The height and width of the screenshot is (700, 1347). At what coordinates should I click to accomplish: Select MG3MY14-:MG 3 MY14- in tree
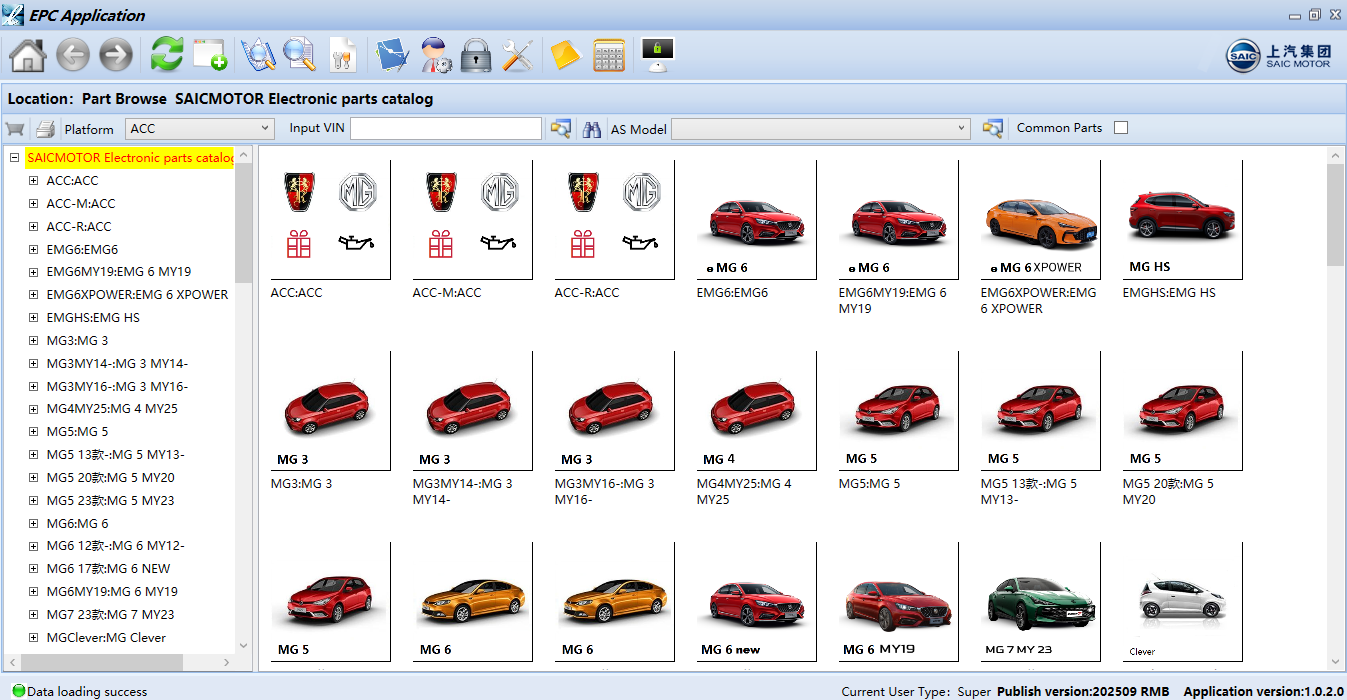pos(117,363)
